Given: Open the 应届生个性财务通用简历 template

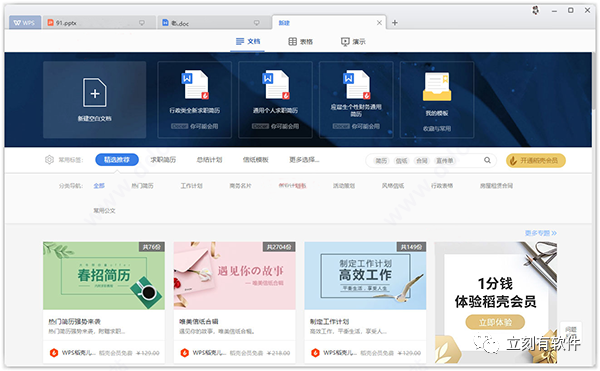Looking at the screenshot, I should point(356,100).
